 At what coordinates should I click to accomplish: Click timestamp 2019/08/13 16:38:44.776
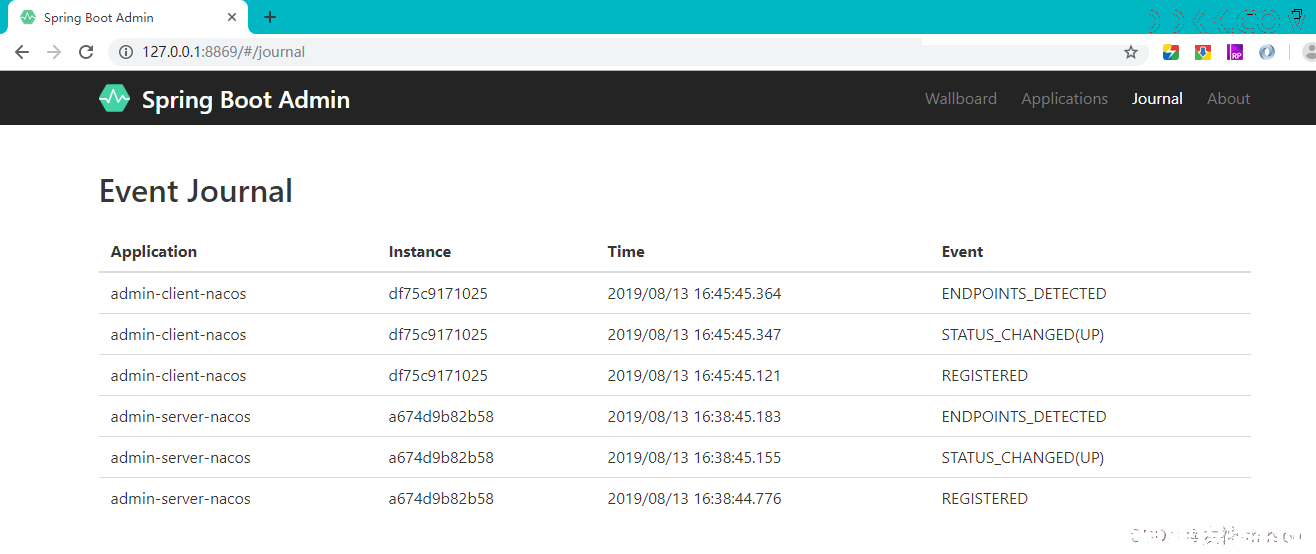pos(694,499)
